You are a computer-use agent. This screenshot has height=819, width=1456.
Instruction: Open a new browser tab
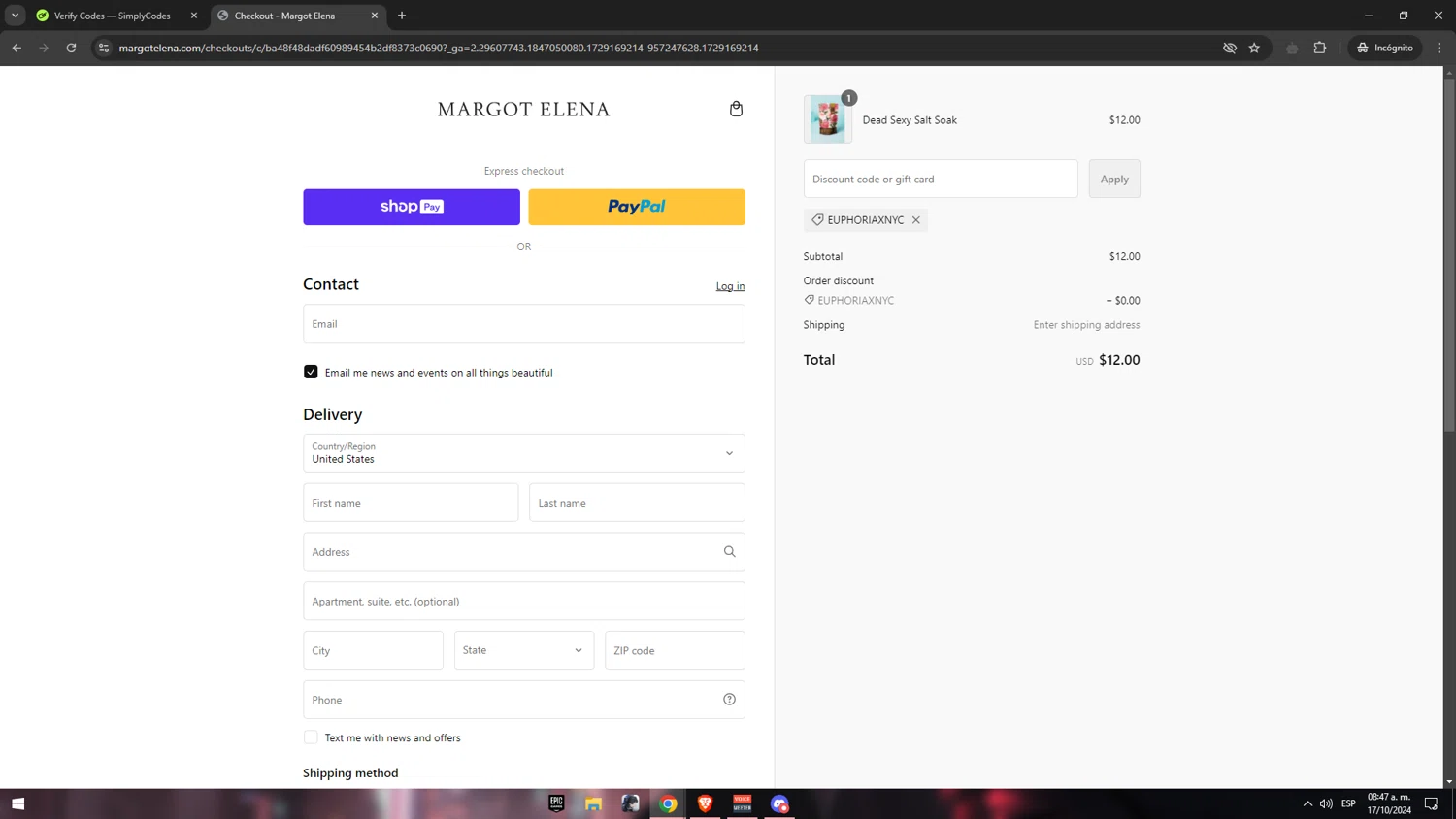[402, 16]
